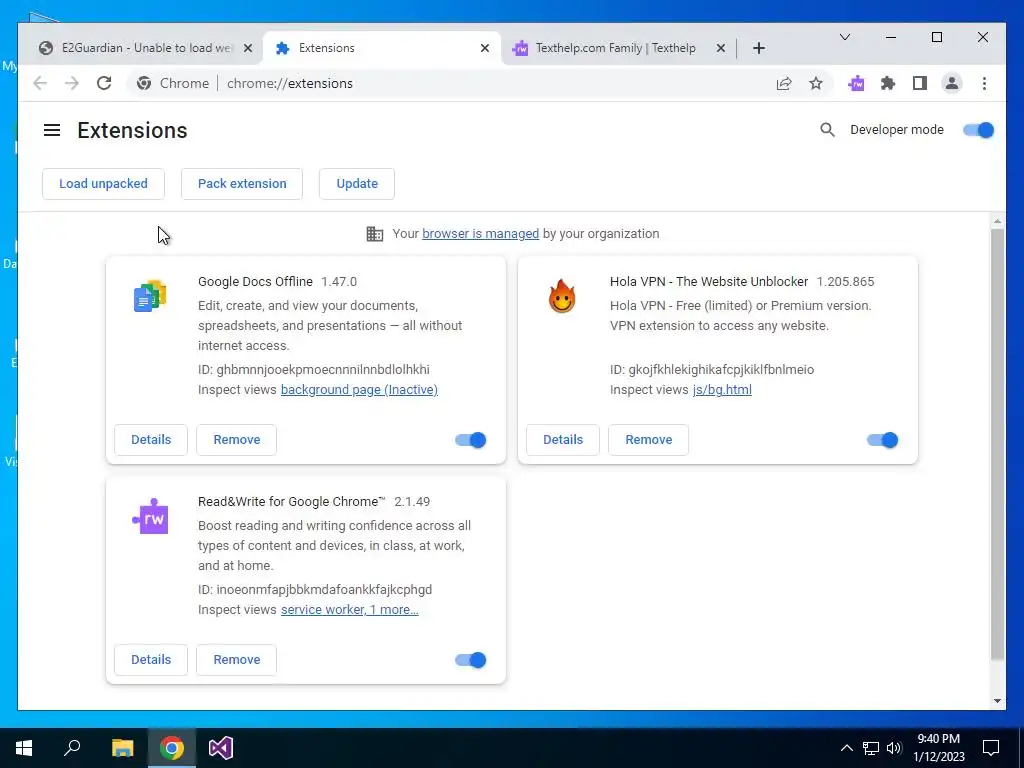This screenshot has width=1024, height=768.
Task: Close the Extensions tab
Action: point(485,48)
